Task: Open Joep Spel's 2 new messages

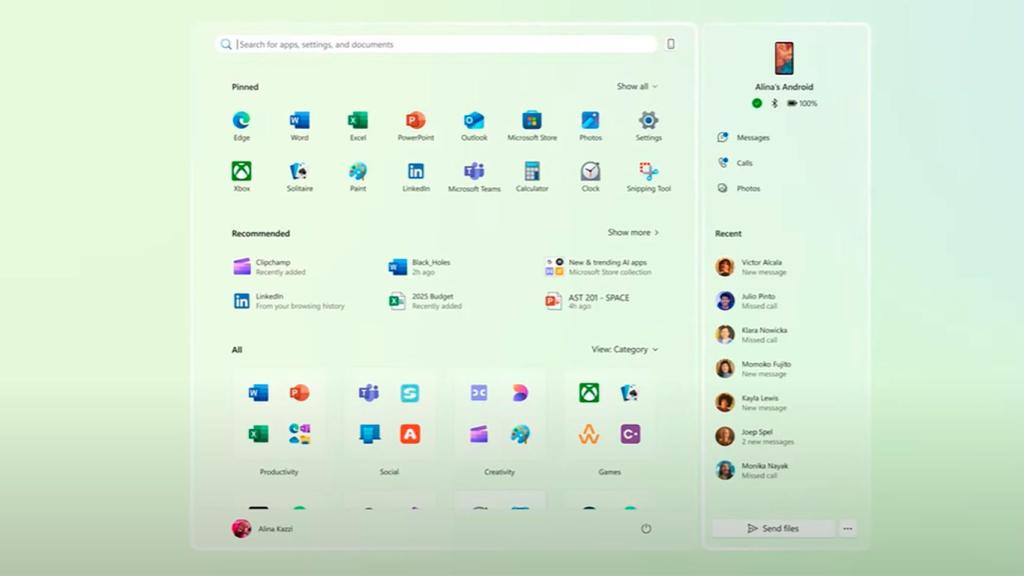Action: 755,436
